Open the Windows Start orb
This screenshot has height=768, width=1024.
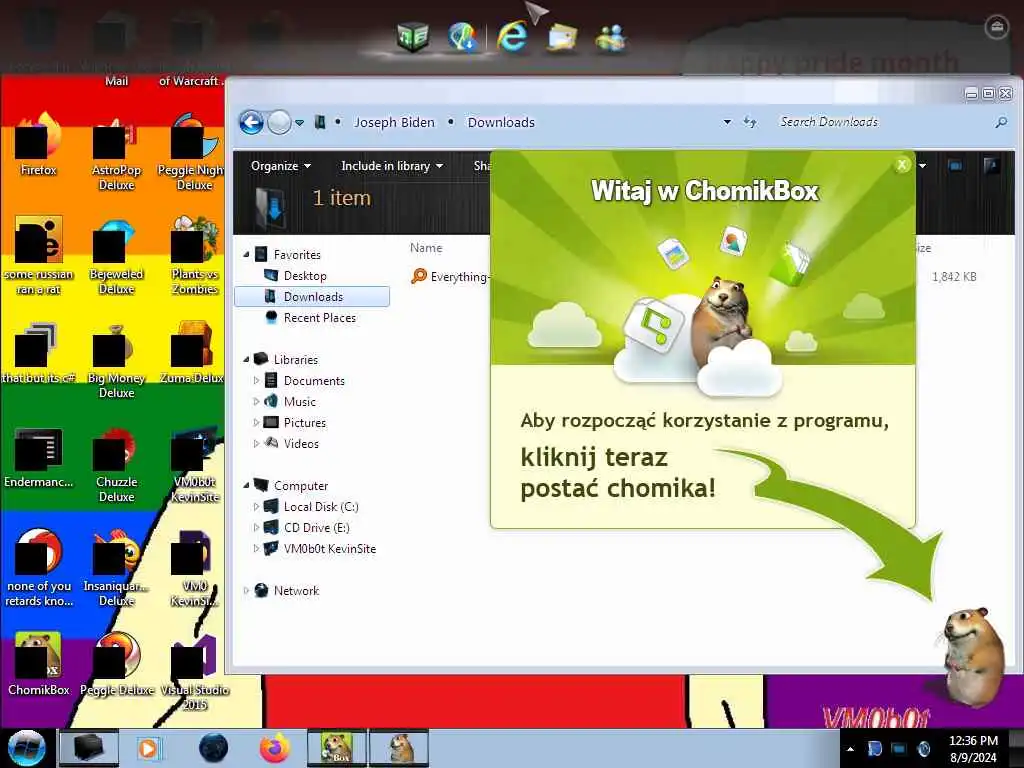27,748
